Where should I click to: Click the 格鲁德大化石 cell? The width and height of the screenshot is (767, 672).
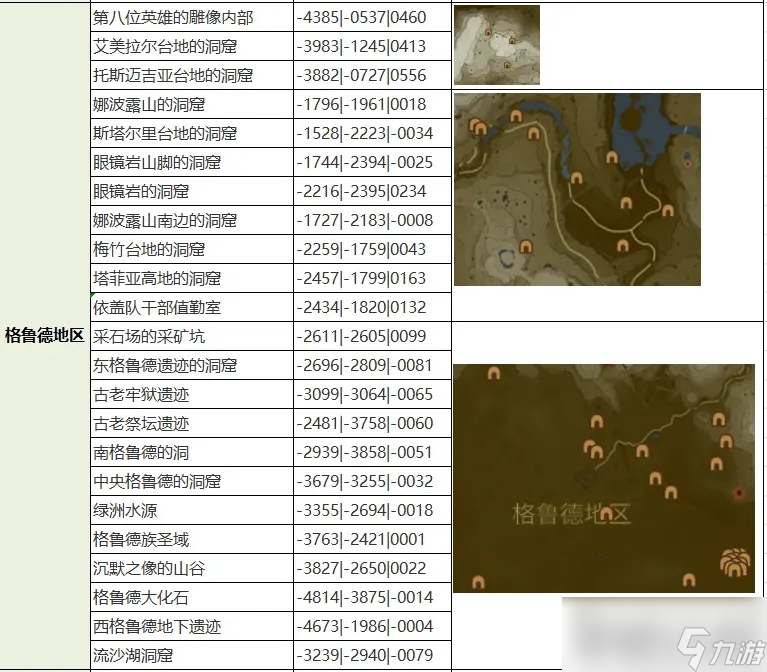coord(192,598)
